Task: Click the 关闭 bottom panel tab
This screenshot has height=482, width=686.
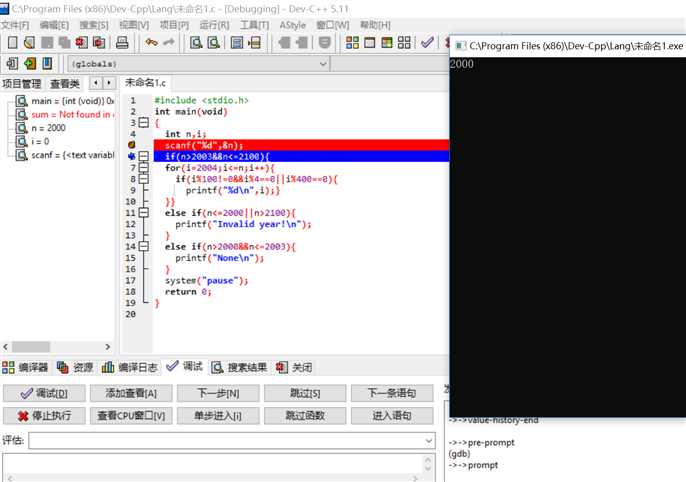Action: coord(294,367)
